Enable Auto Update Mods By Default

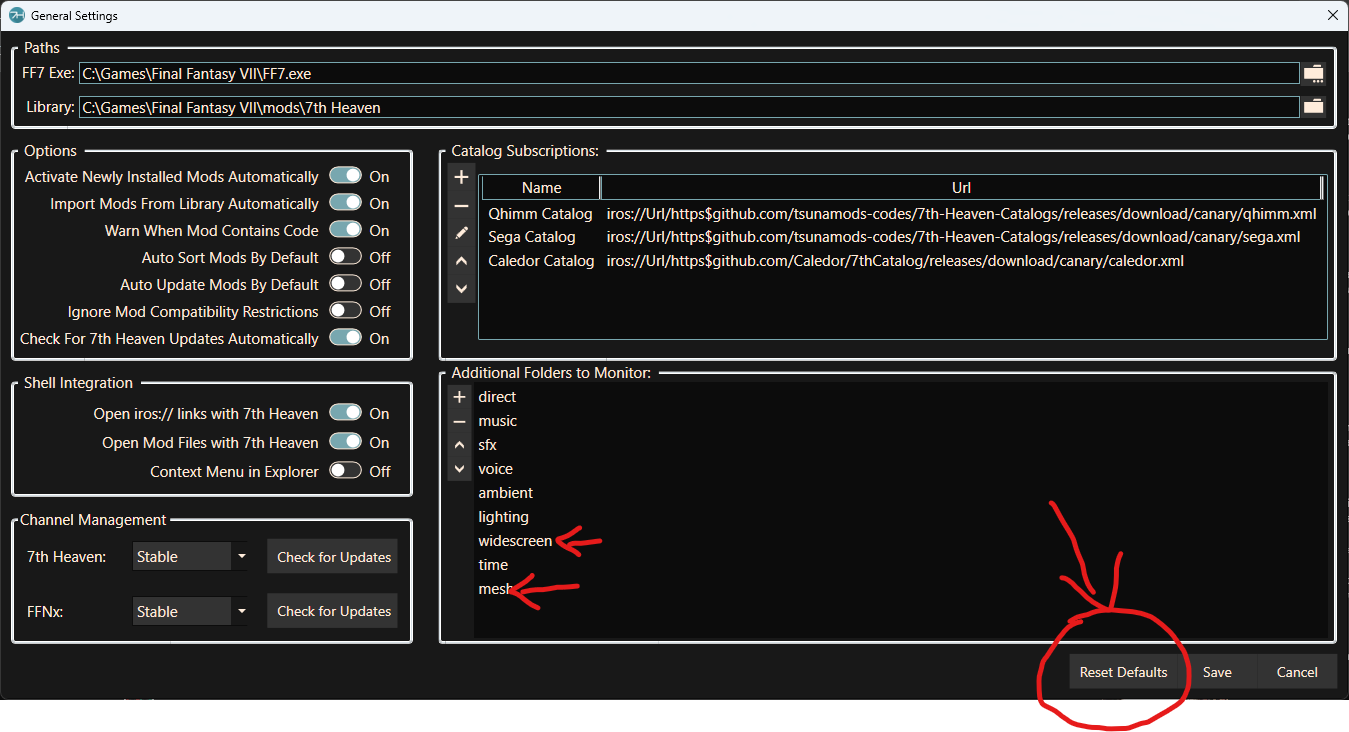(x=345, y=284)
